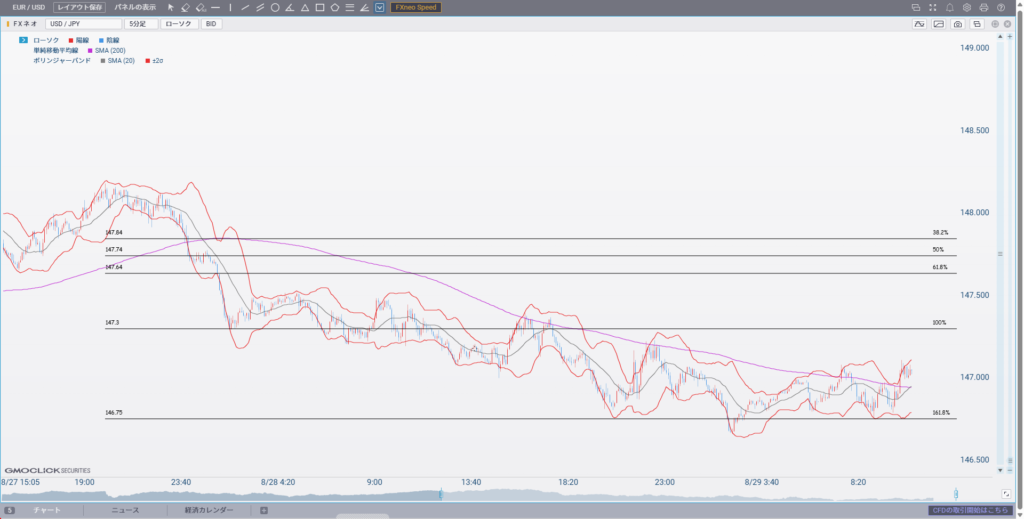
Task: Select the parallel channel lines tool
Action: click(x=260, y=8)
